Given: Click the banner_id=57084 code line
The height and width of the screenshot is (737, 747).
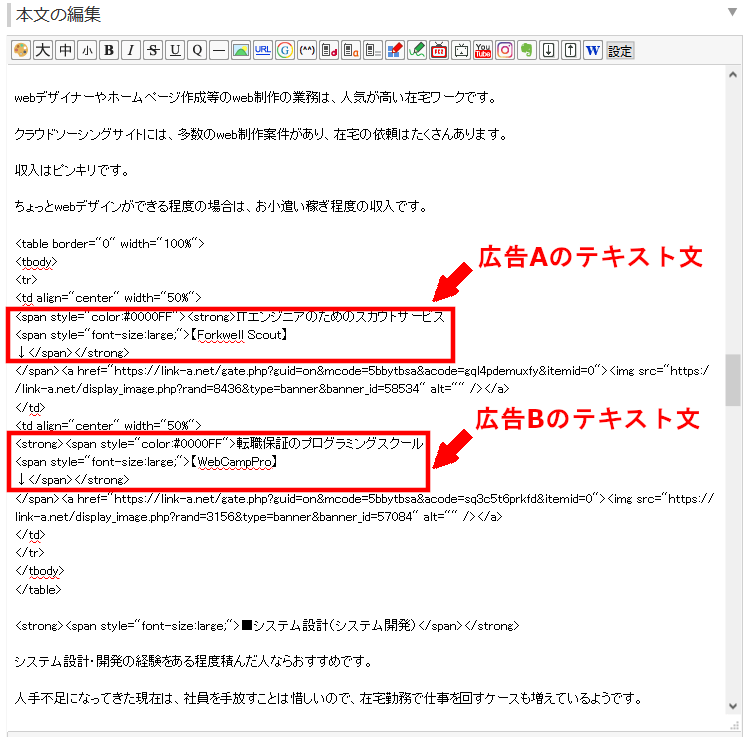Looking at the screenshot, I should (x=259, y=517).
